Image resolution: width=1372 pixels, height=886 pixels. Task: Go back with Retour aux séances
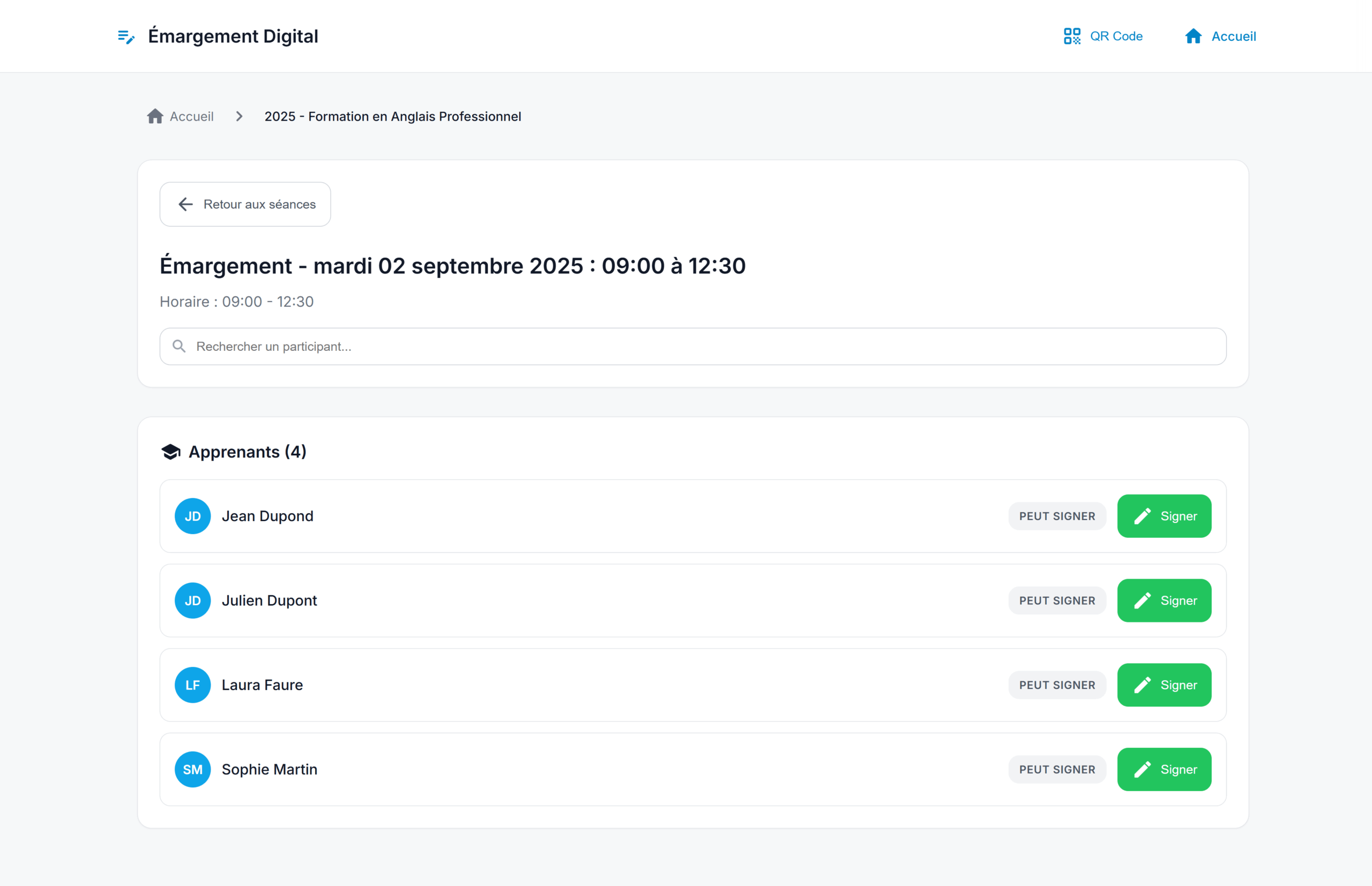(x=246, y=204)
